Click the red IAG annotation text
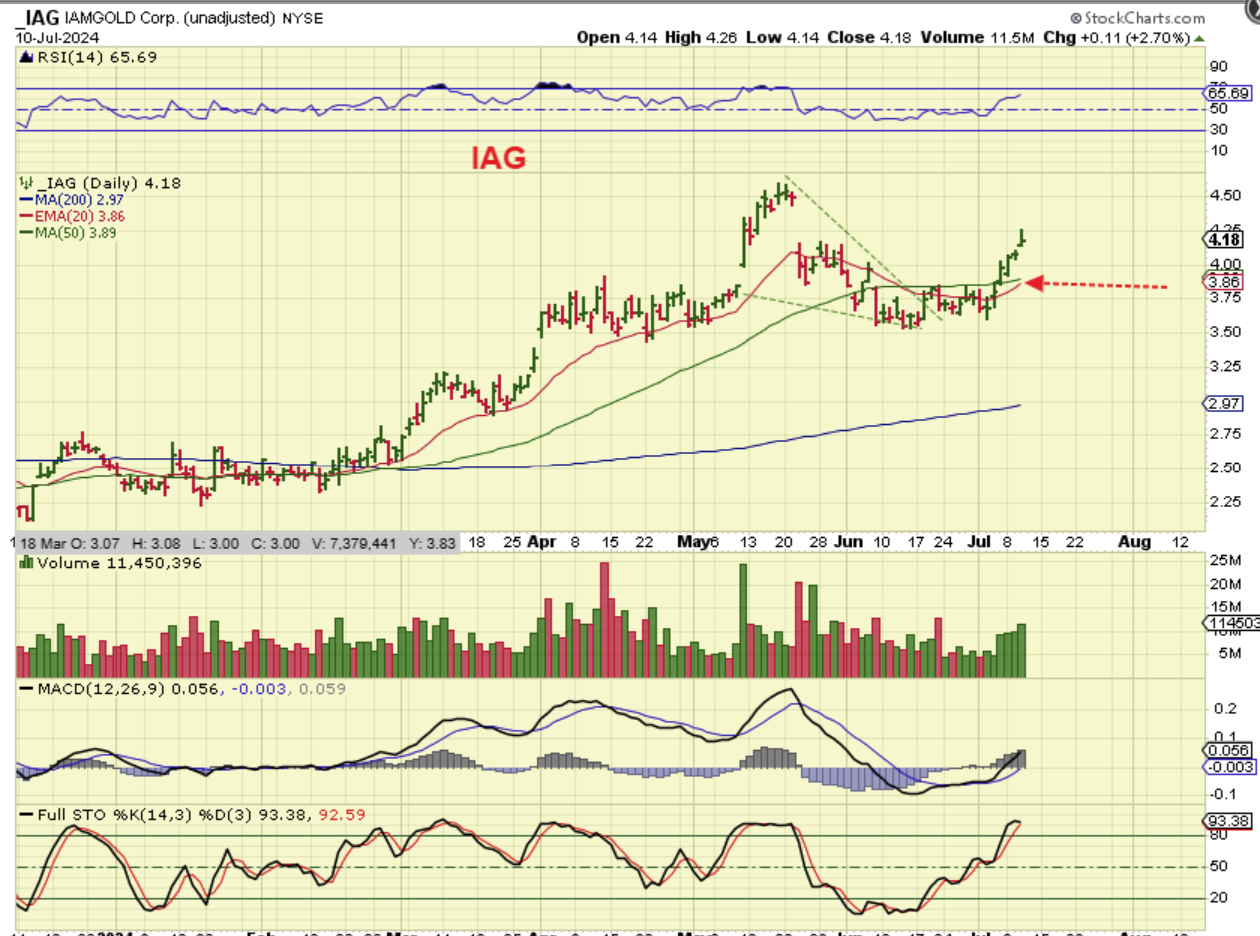The image size is (1260, 936). (498, 157)
